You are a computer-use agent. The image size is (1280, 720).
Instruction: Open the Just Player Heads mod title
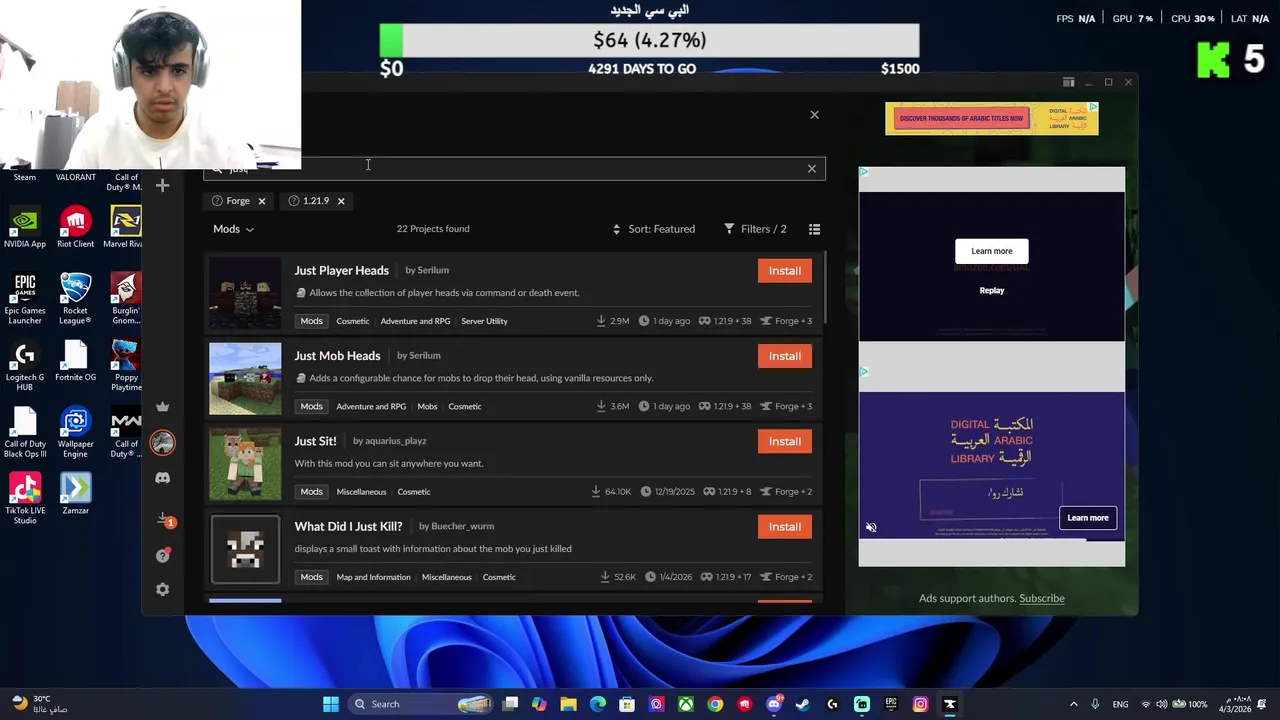[x=341, y=270]
